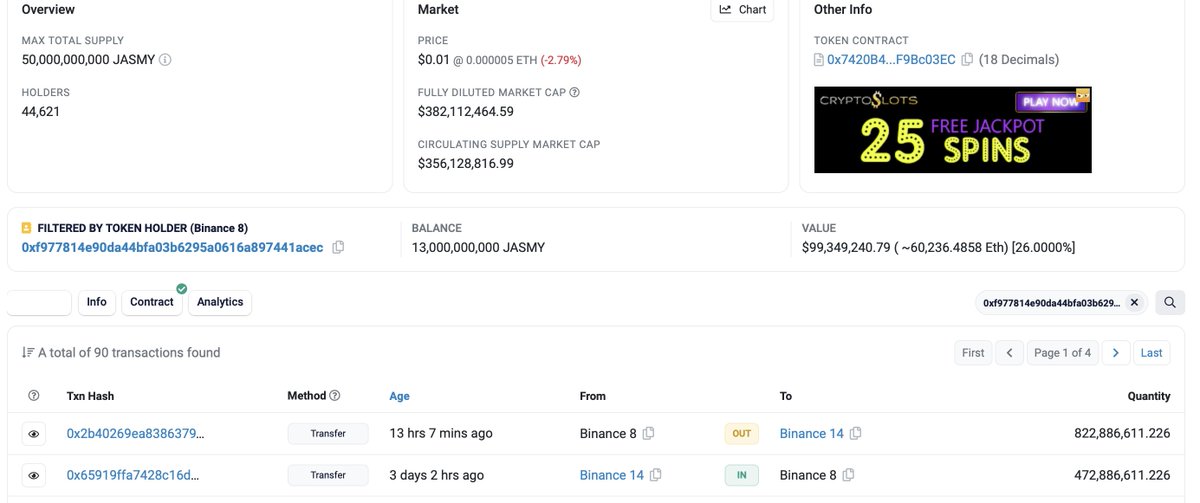Select age text 3 days 2 hrs ago
The width and height of the screenshot is (1200, 503).
point(436,475)
